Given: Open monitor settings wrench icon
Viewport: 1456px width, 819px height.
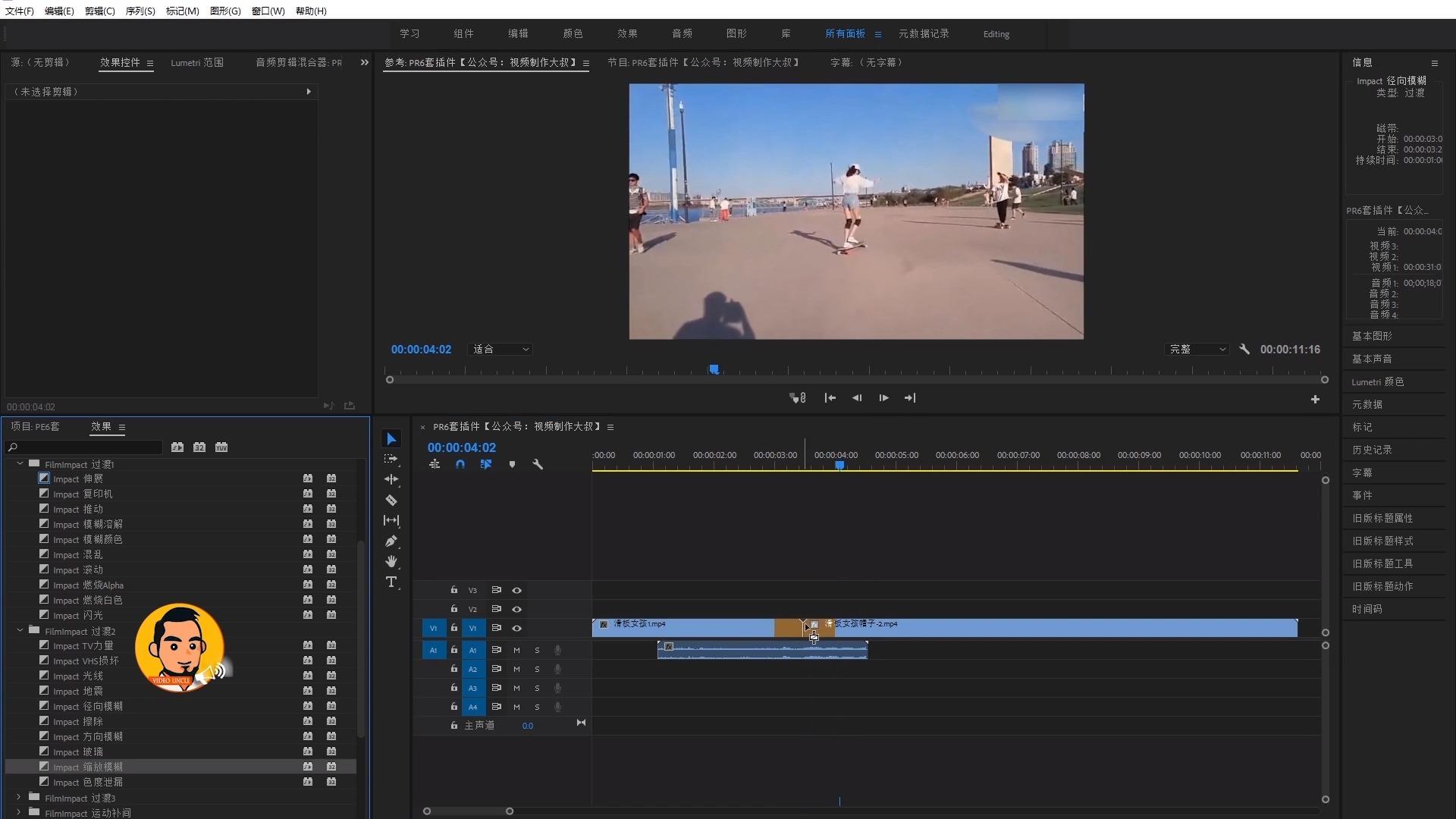Looking at the screenshot, I should click(x=1244, y=349).
